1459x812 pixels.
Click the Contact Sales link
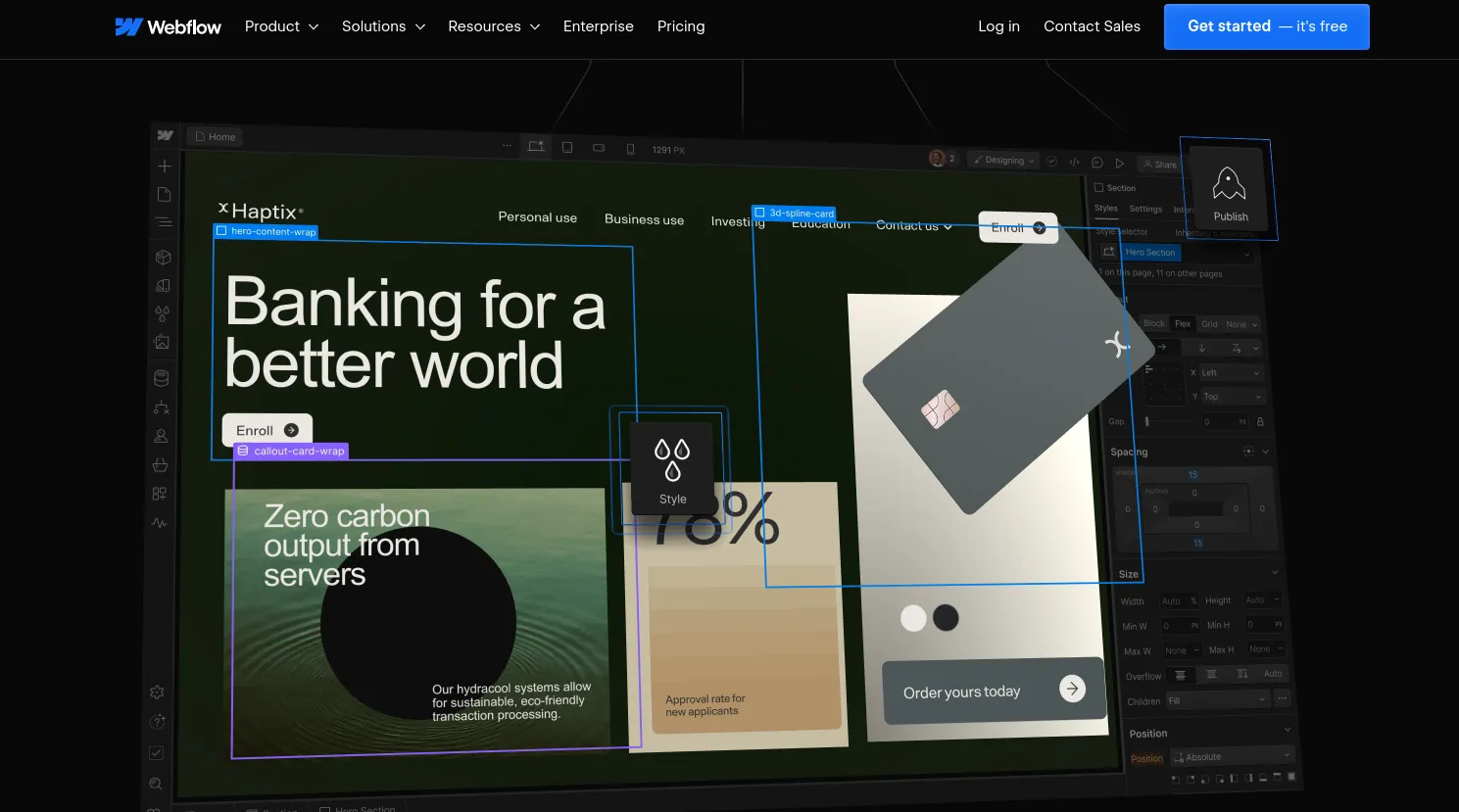pyautogui.click(x=1092, y=26)
